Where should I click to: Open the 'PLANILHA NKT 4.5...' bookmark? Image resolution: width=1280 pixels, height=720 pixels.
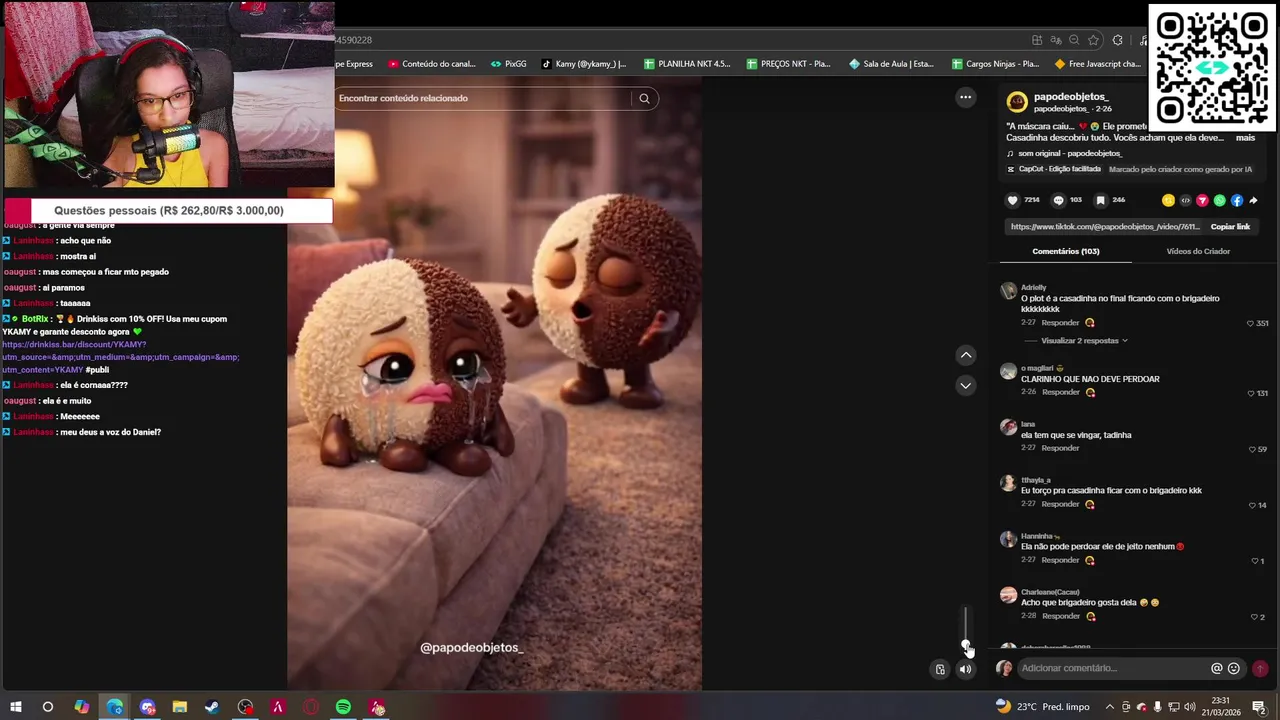tap(687, 64)
